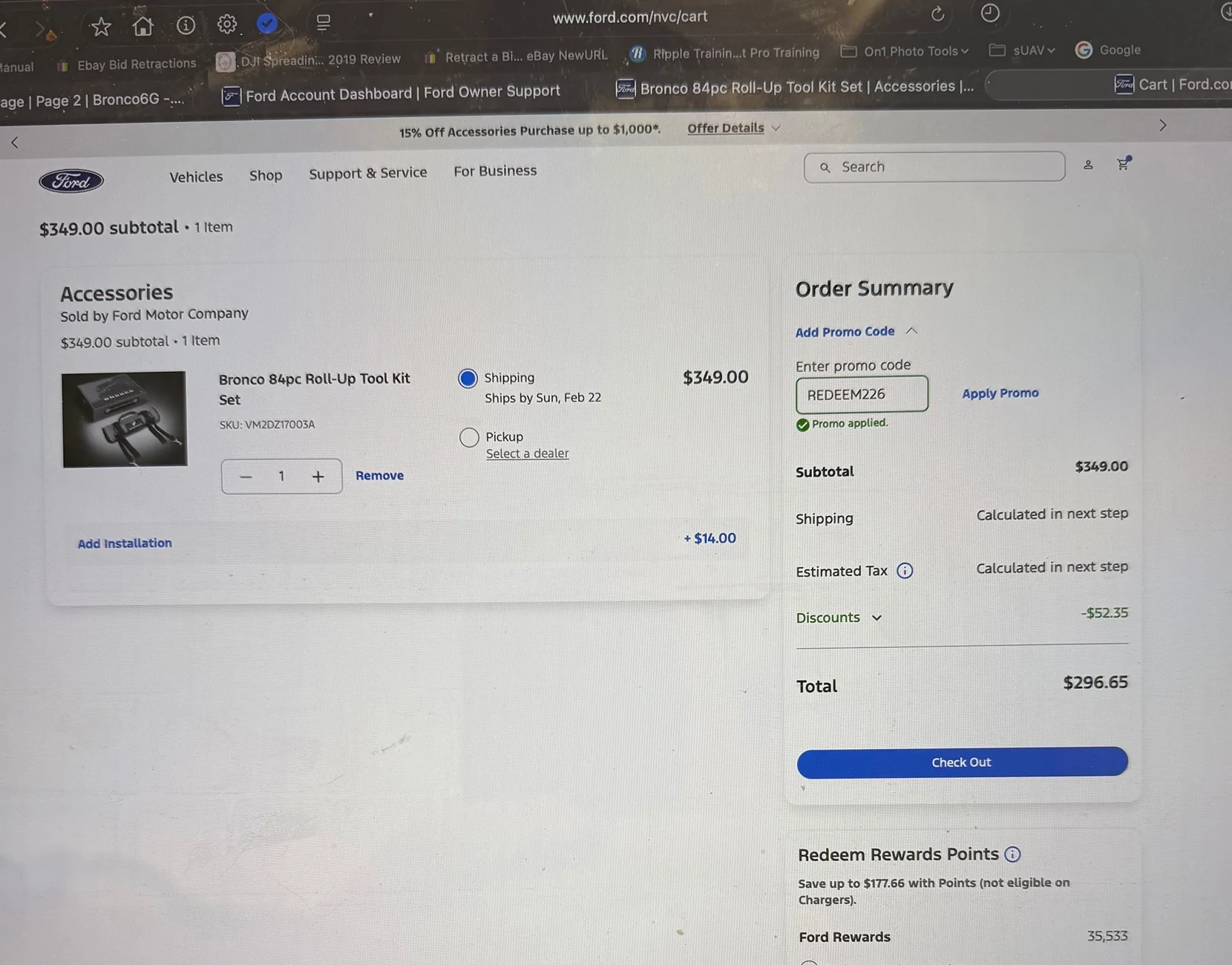
Task: Click the blue checkmark toolbar icon
Action: pos(267,24)
